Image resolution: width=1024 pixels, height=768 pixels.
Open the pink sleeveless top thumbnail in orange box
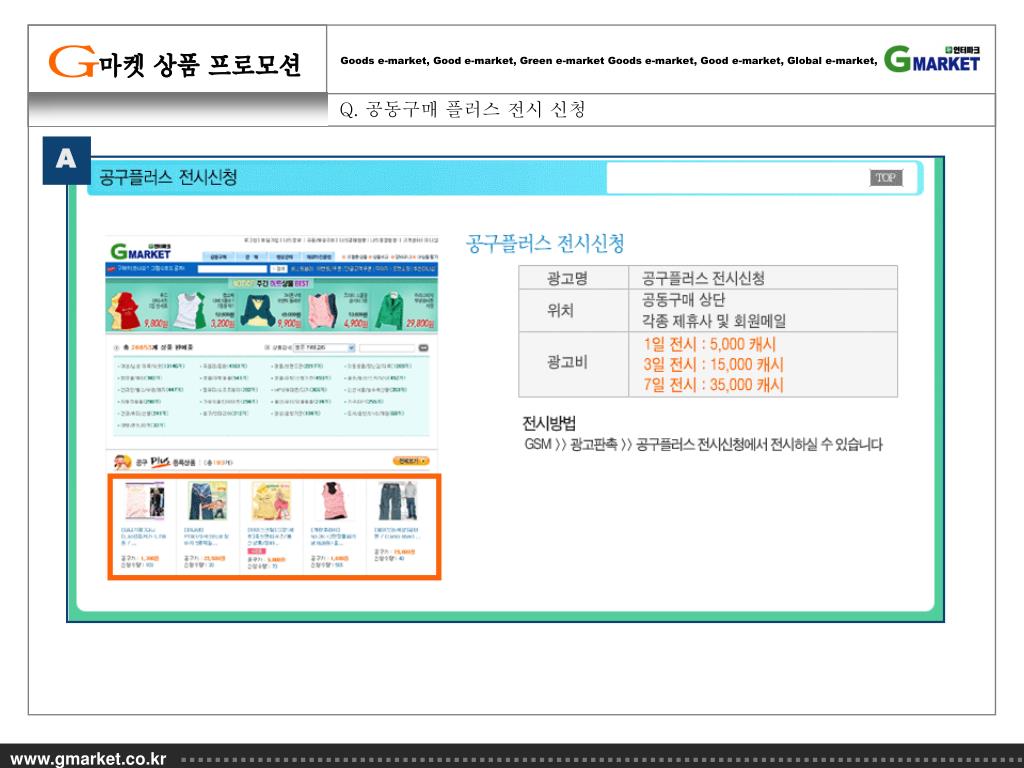tap(333, 500)
